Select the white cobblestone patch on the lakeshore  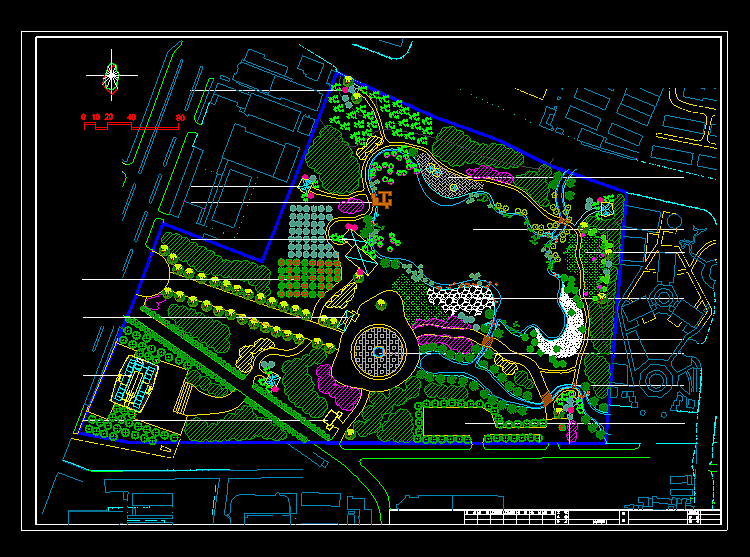pos(460,299)
